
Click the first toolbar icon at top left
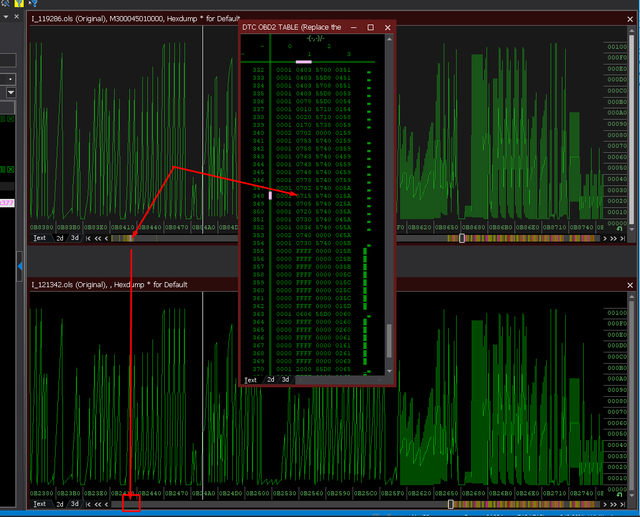(5, 3)
